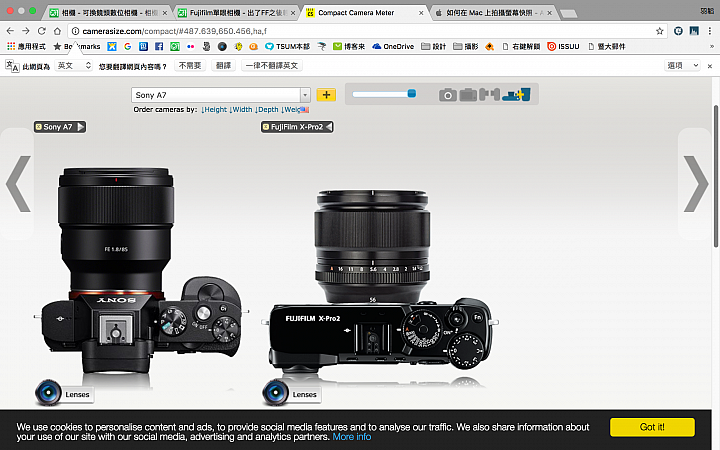Move Sony A7 right with arrow

point(80,127)
